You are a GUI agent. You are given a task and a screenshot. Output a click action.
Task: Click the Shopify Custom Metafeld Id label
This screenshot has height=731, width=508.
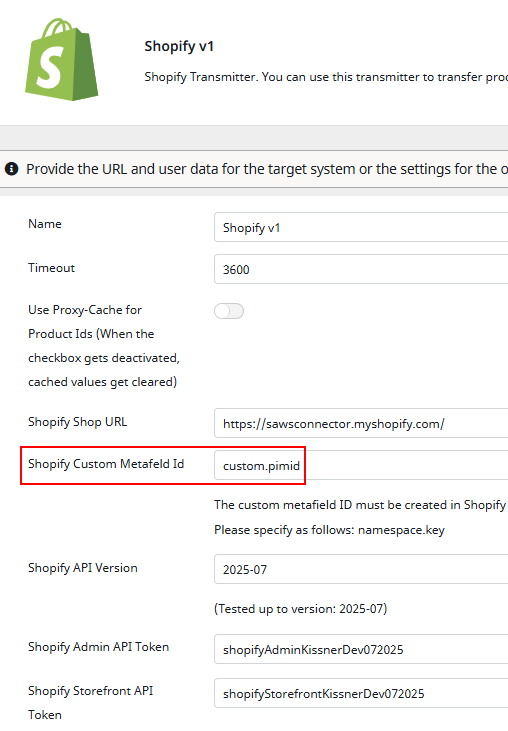106,464
